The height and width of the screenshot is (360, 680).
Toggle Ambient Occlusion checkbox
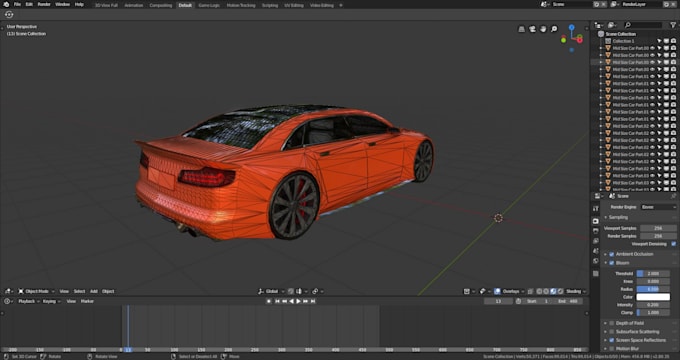tap(611, 254)
